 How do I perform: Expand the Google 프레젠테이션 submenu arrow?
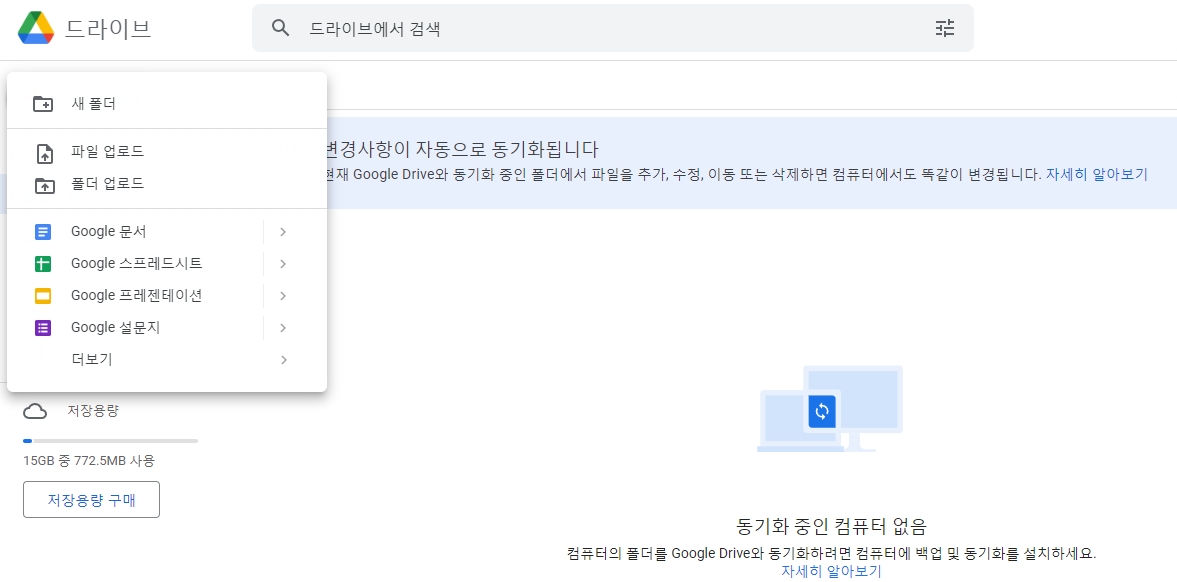283,296
